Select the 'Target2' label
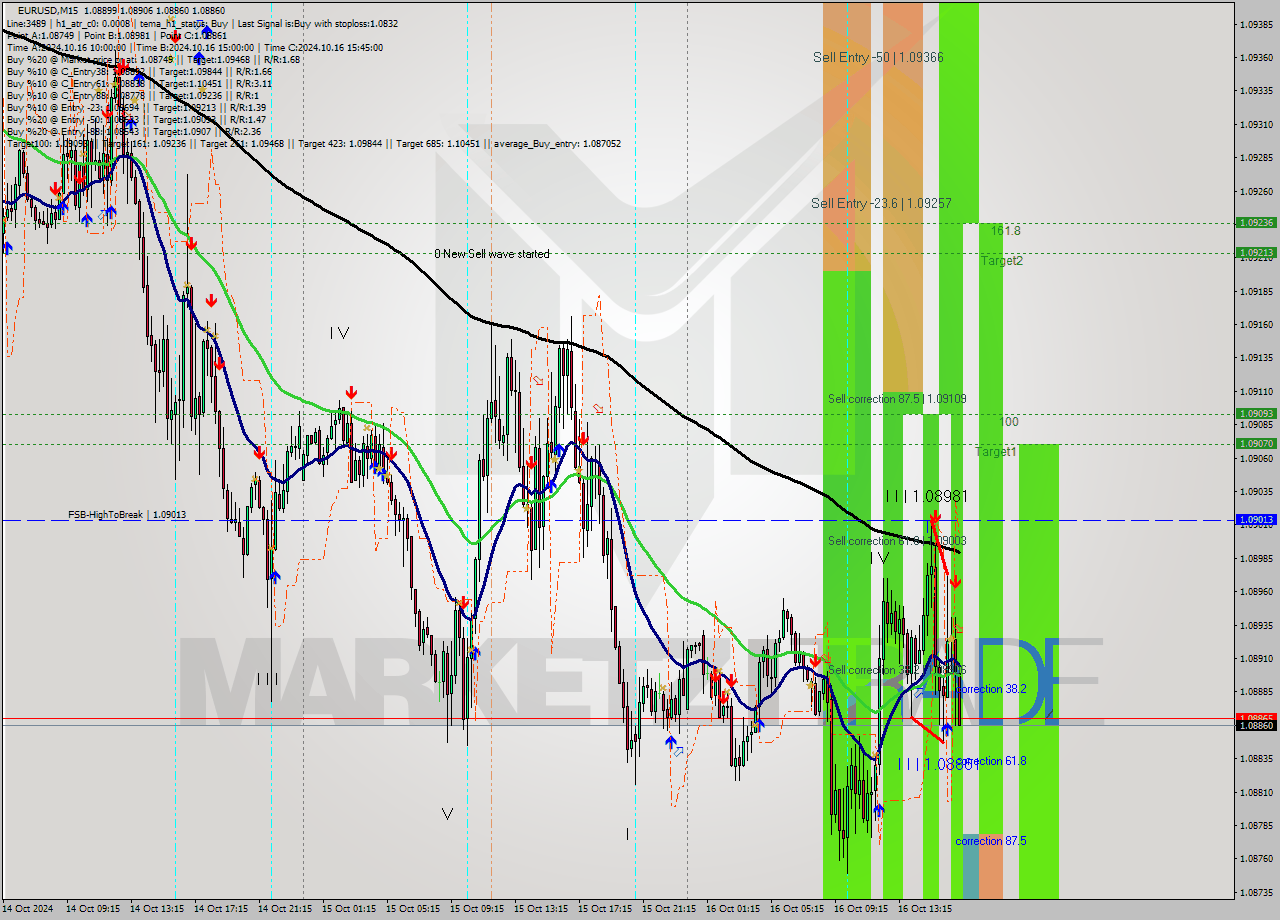Viewport: 1280px width, 920px height. point(1001,261)
